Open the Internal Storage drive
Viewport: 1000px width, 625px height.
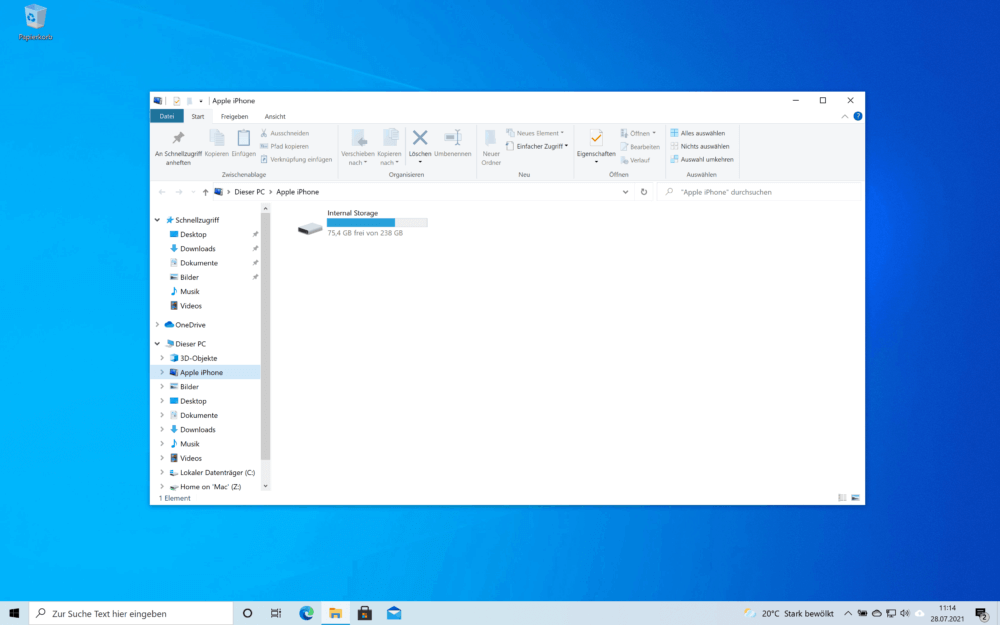click(362, 223)
